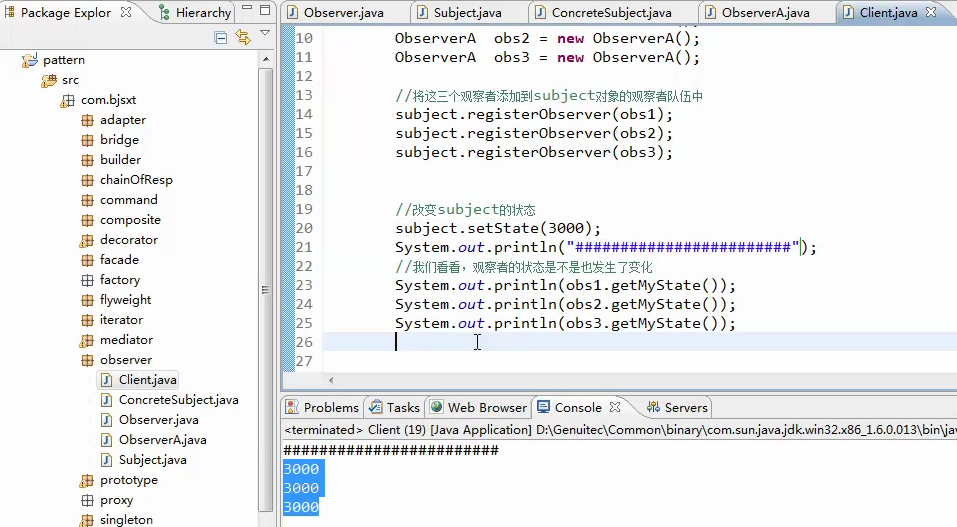Select the src source folder icon

coord(48,80)
